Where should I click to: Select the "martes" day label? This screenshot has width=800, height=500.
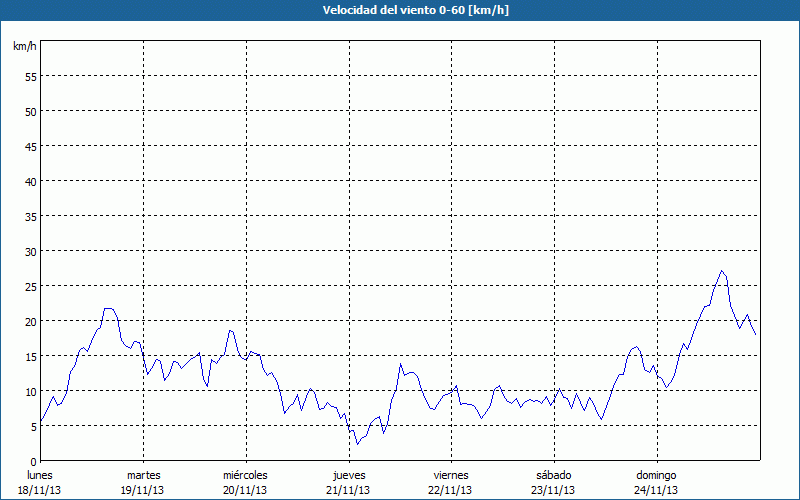coord(143,475)
